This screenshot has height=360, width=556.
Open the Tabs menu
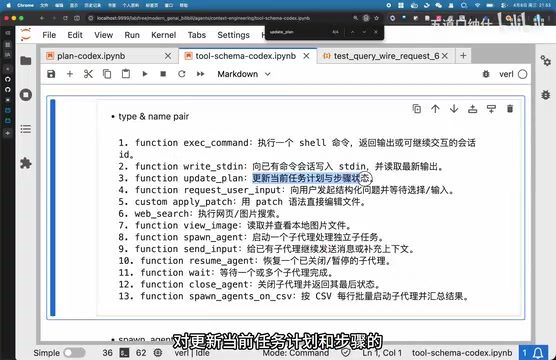(x=197, y=35)
